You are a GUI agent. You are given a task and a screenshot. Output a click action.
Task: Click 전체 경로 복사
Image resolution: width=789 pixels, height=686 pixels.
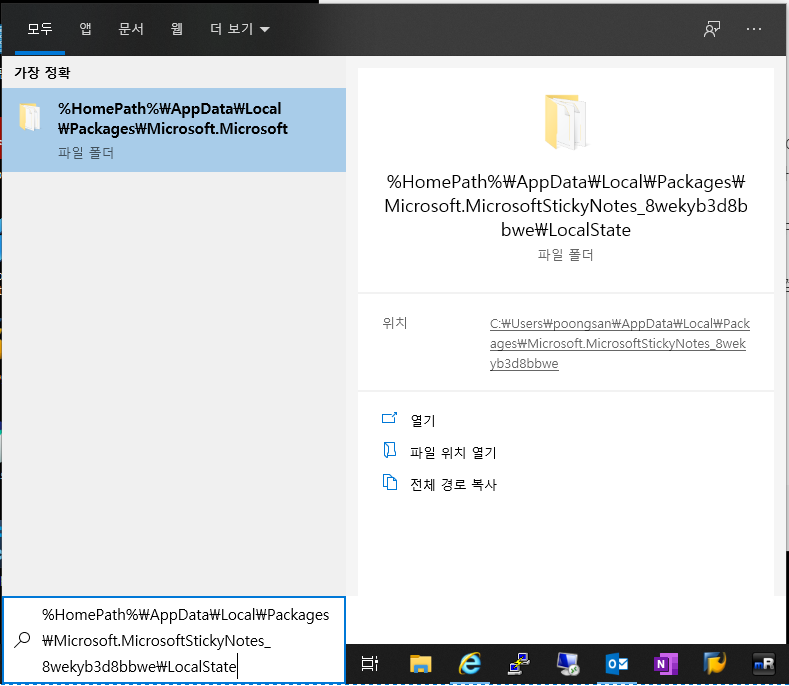[x=453, y=484]
